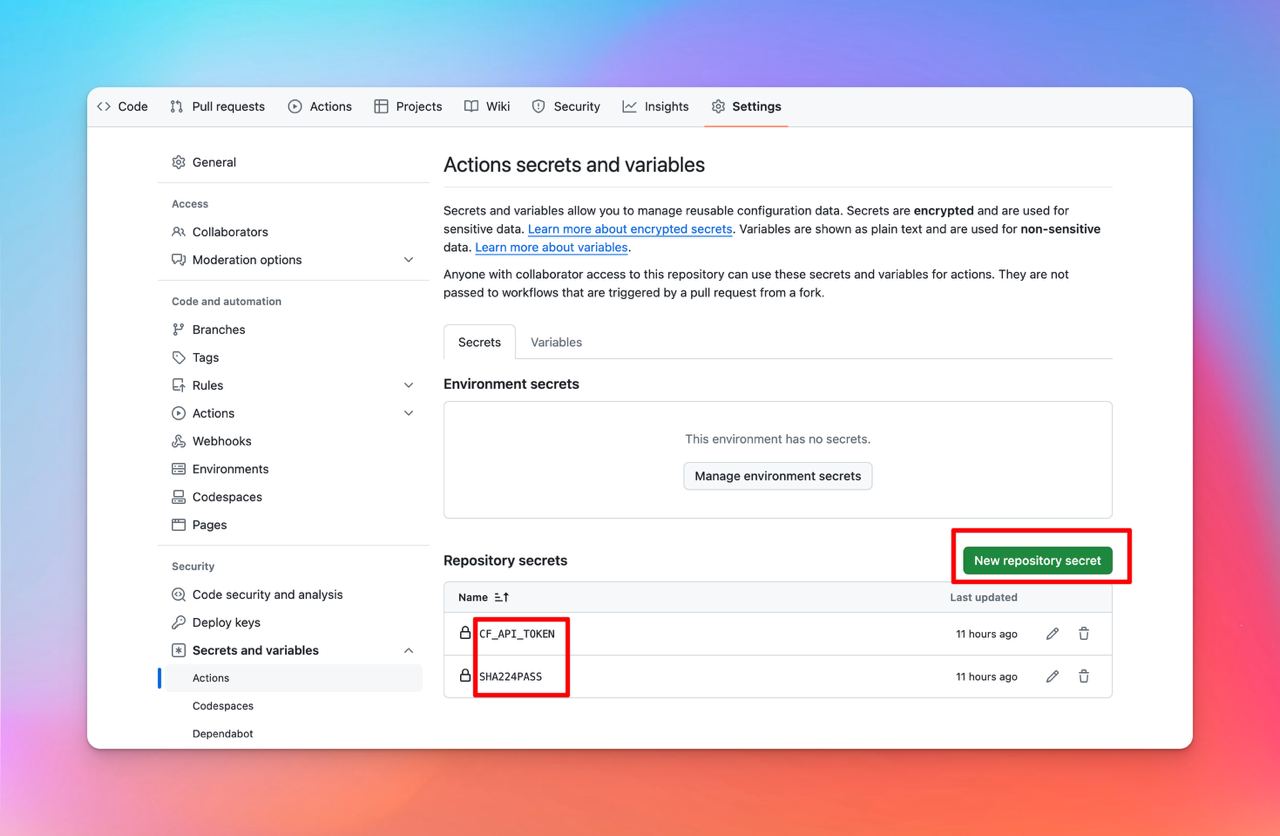Click the Collaborators people icon
The image size is (1280, 836).
click(x=179, y=232)
